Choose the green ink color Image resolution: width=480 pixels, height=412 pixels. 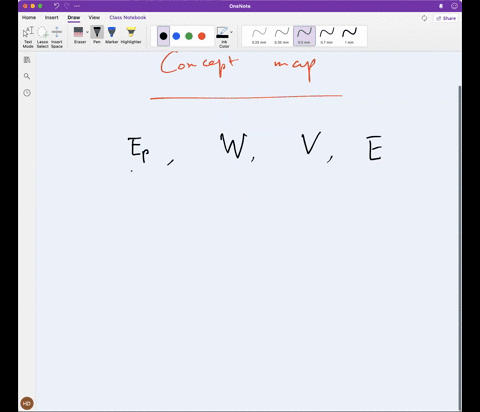pyautogui.click(x=189, y=36)
